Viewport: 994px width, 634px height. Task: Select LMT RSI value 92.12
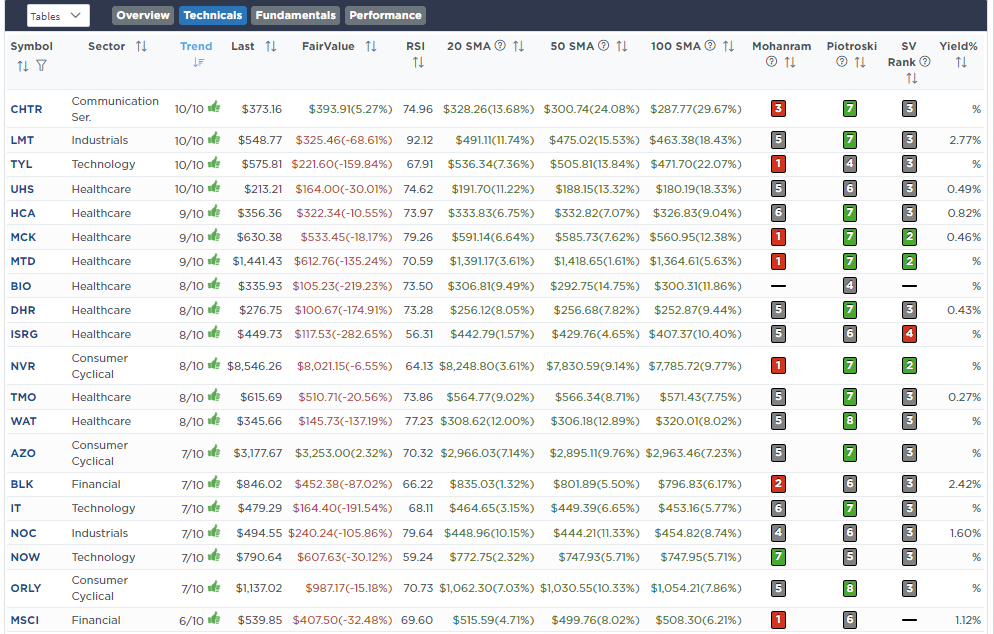tap(420, 140)
